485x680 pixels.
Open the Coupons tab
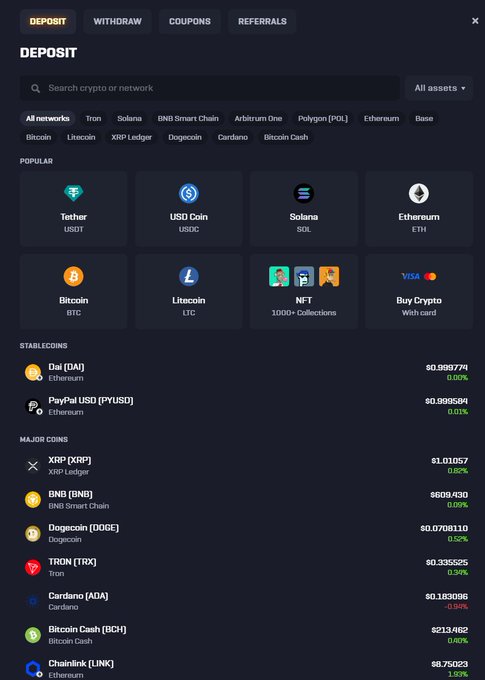190,21
